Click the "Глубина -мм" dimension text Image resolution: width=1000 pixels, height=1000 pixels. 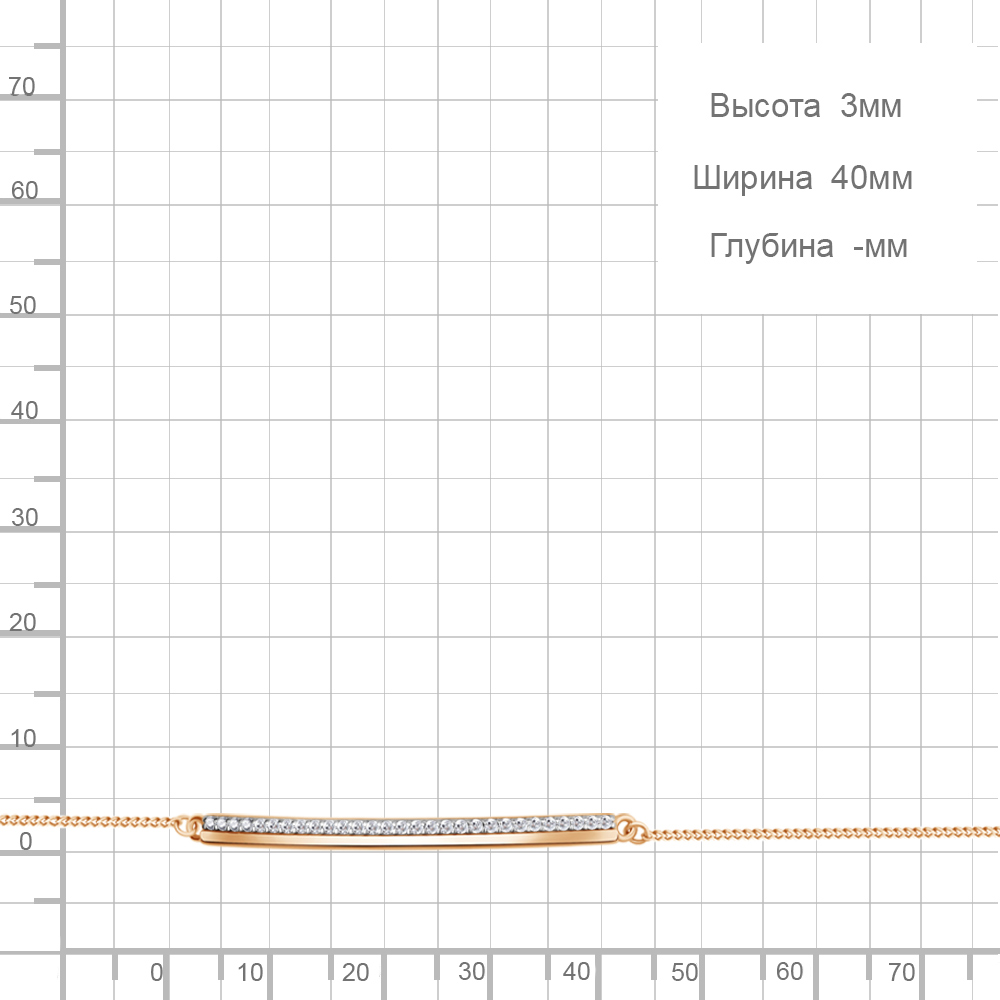click(808, 246)
